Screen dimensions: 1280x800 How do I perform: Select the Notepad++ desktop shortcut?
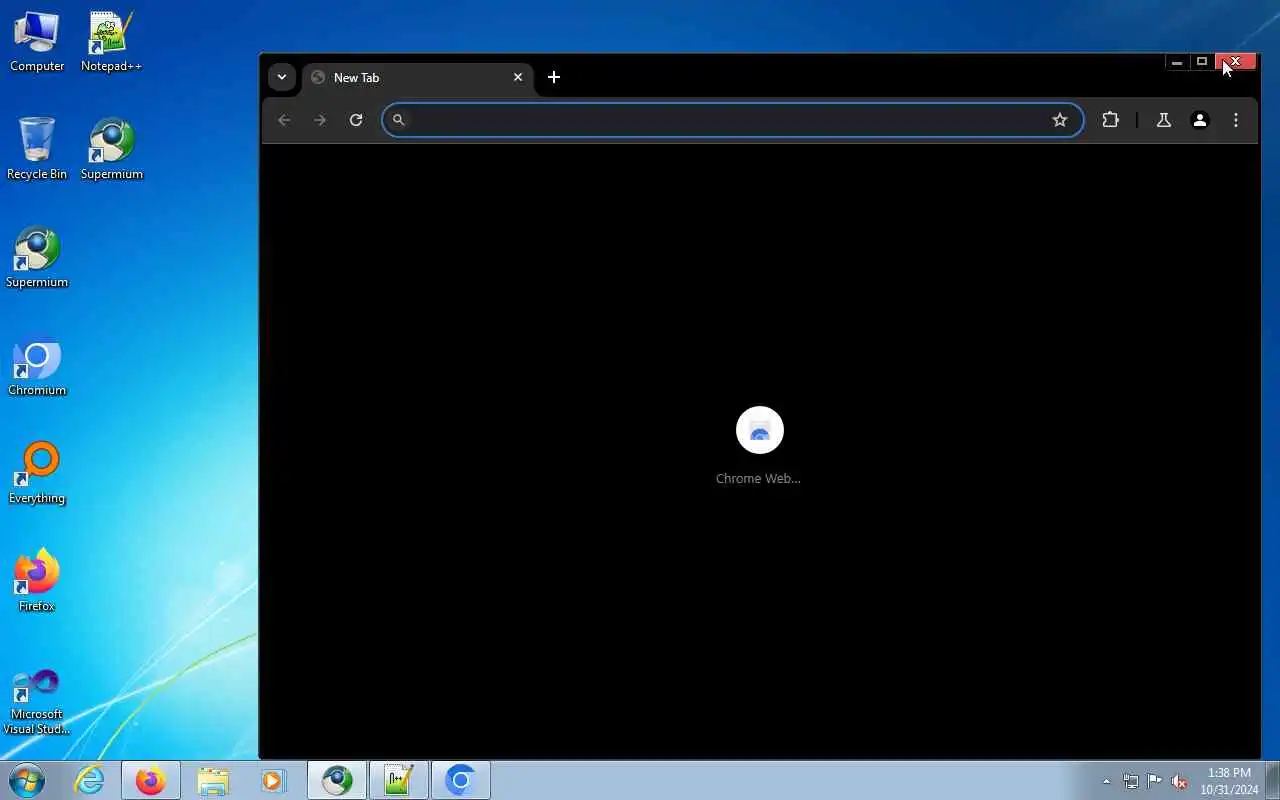tap(111, 42)
